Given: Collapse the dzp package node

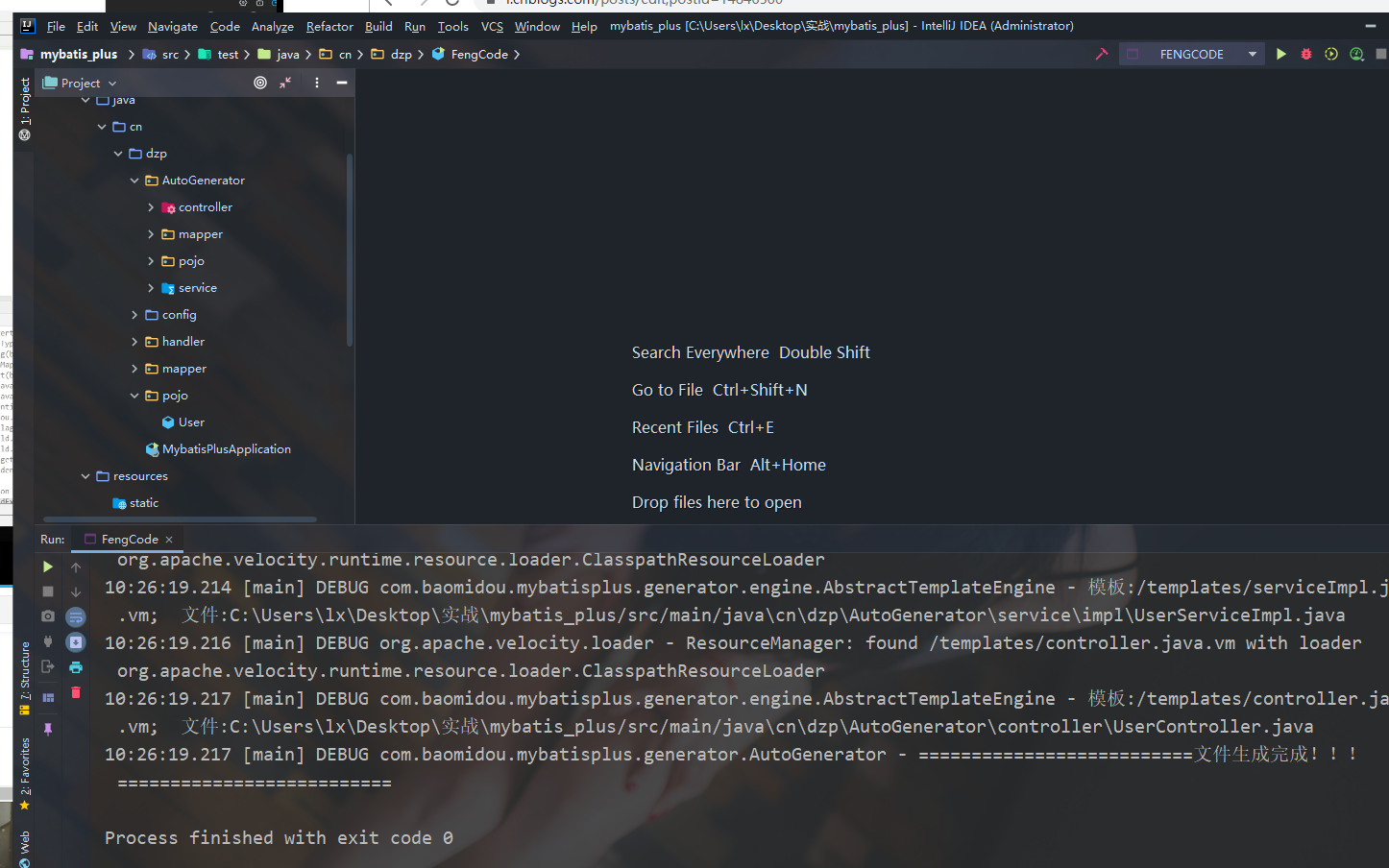Looking at the screenshot, I should [118, 154].
